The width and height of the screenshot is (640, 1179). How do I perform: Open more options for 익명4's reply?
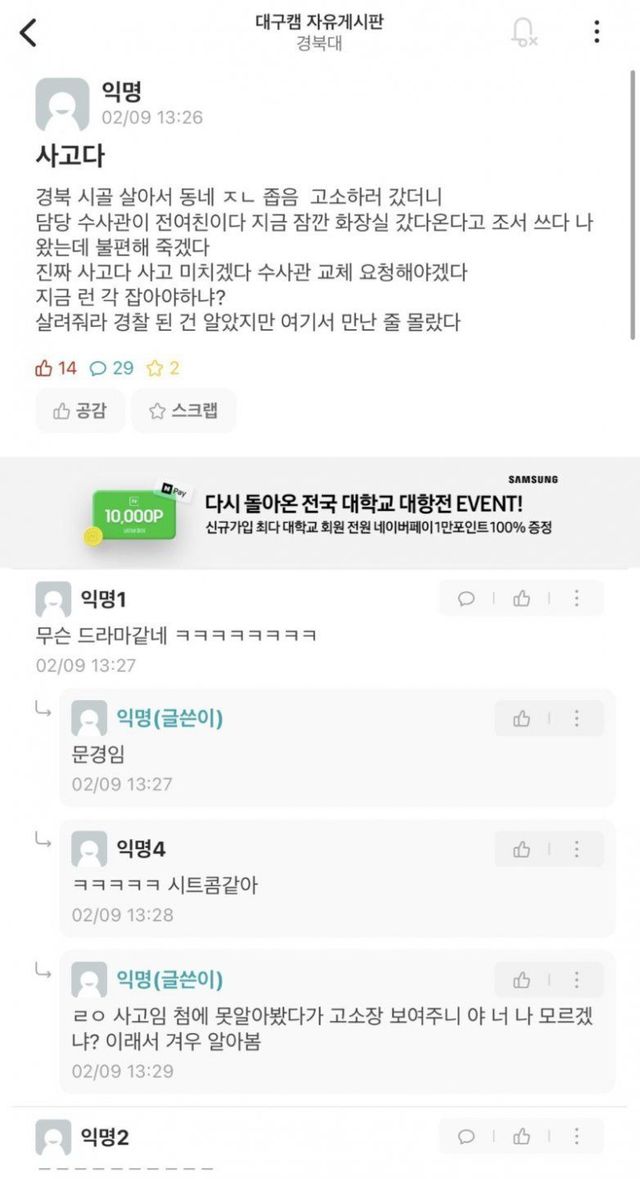pos(576,850)
